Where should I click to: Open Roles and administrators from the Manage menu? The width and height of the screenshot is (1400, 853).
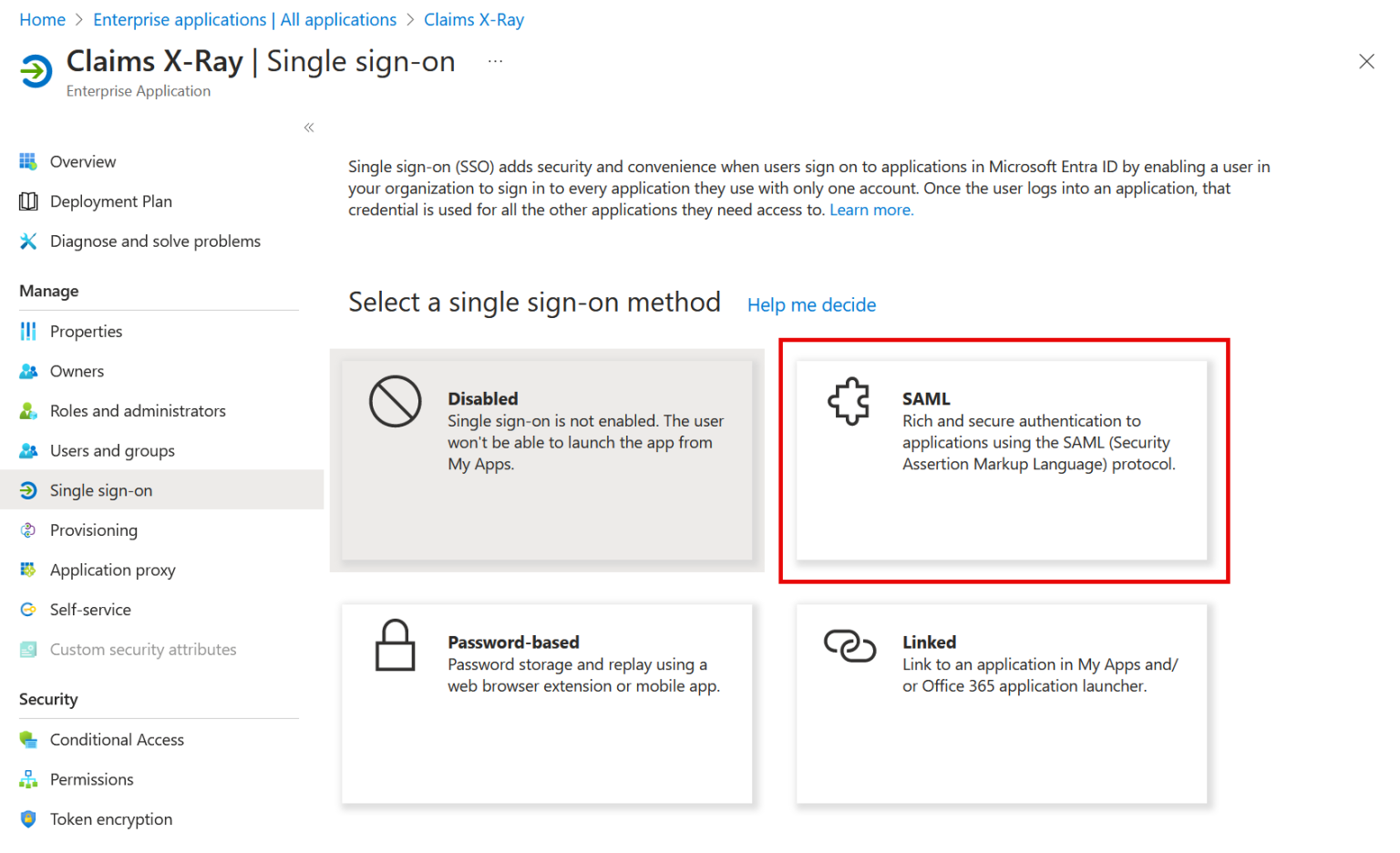(x=138, y=410)
